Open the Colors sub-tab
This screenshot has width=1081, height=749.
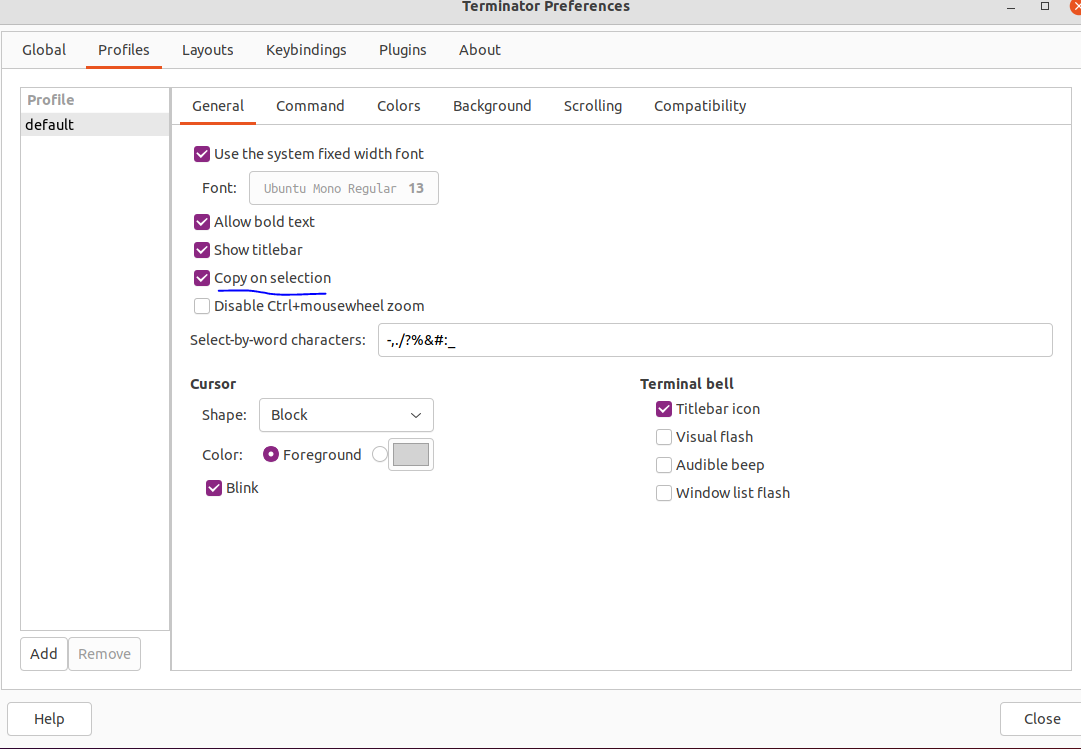(x=398, y=106)
